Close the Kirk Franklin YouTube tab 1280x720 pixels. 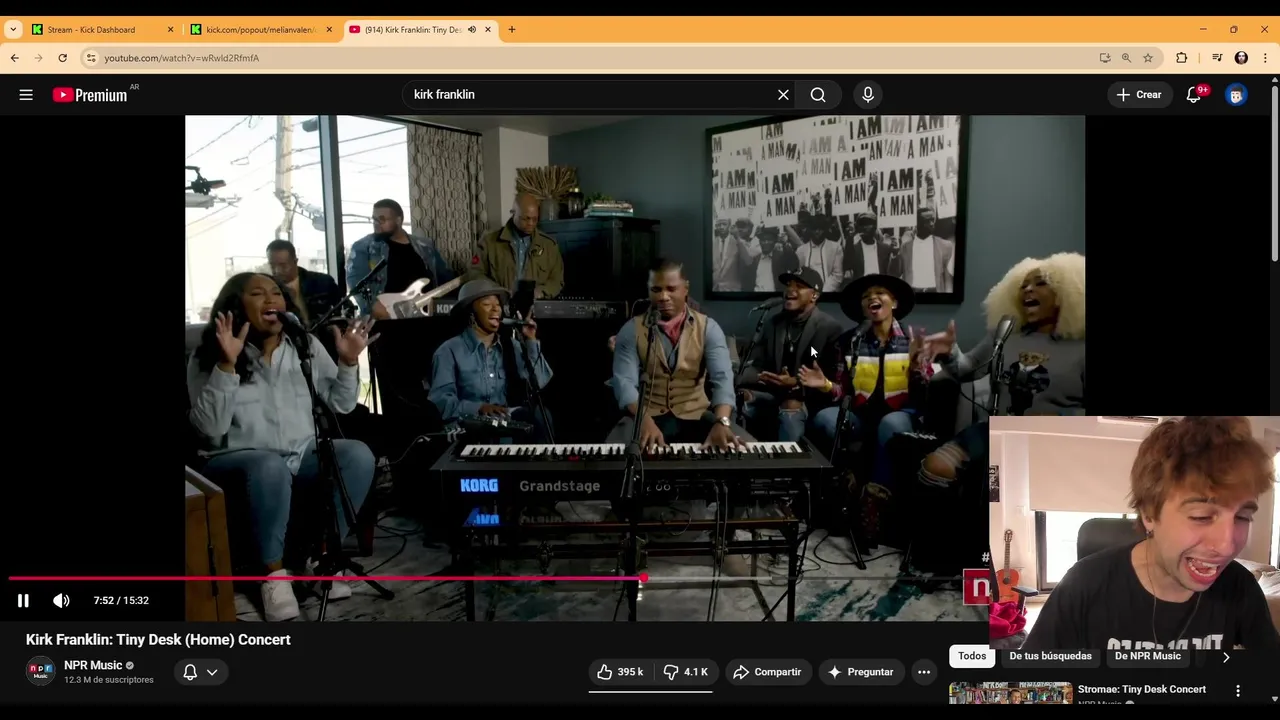pyautogui.click(x=488, y=30)
